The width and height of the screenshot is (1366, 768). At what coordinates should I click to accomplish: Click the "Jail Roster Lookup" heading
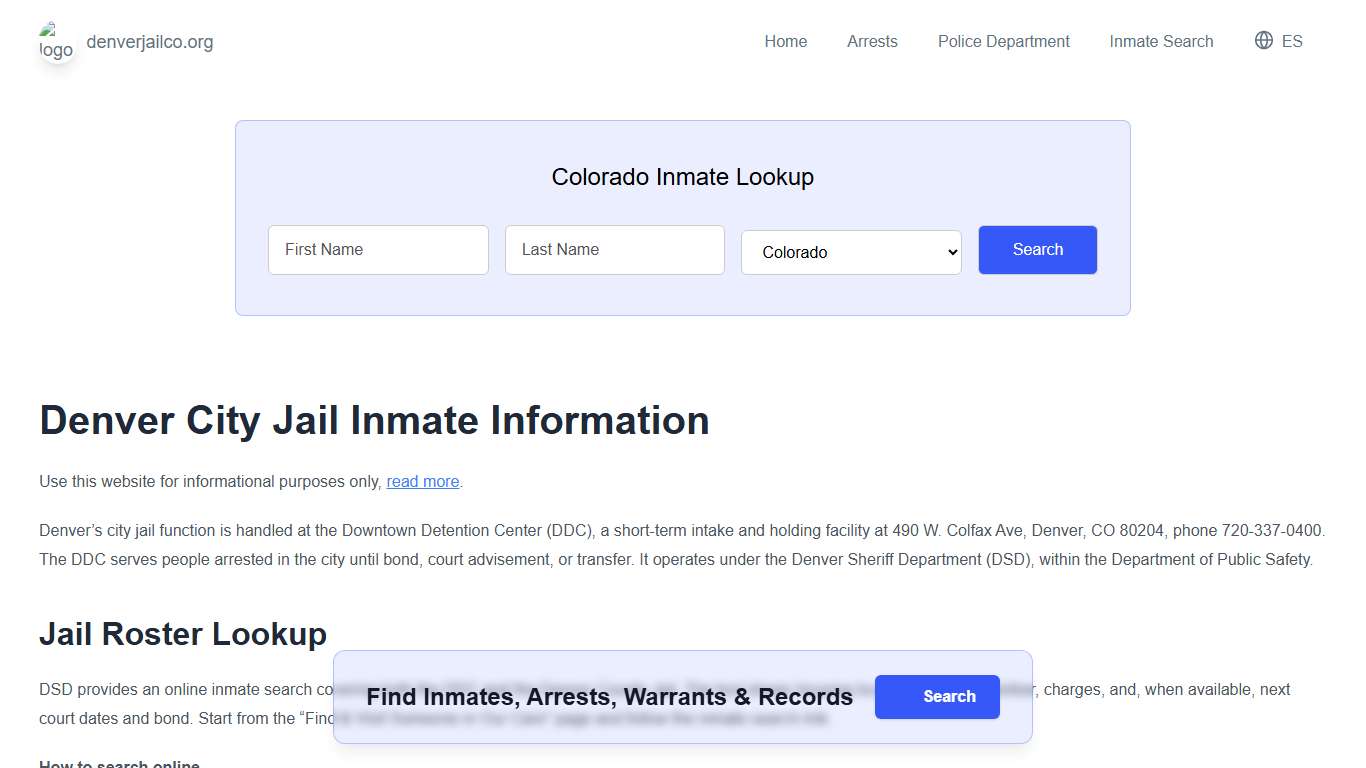183,634
